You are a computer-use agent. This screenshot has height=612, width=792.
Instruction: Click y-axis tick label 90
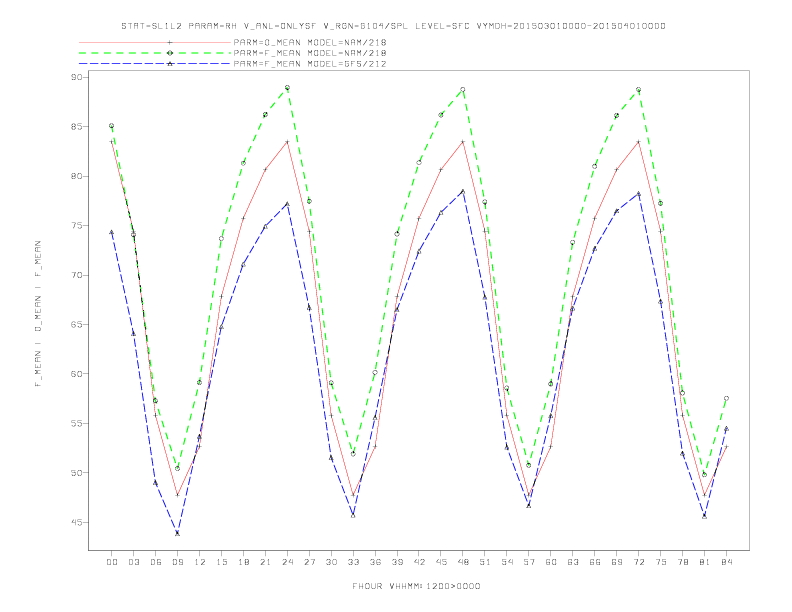pos(77,77)
